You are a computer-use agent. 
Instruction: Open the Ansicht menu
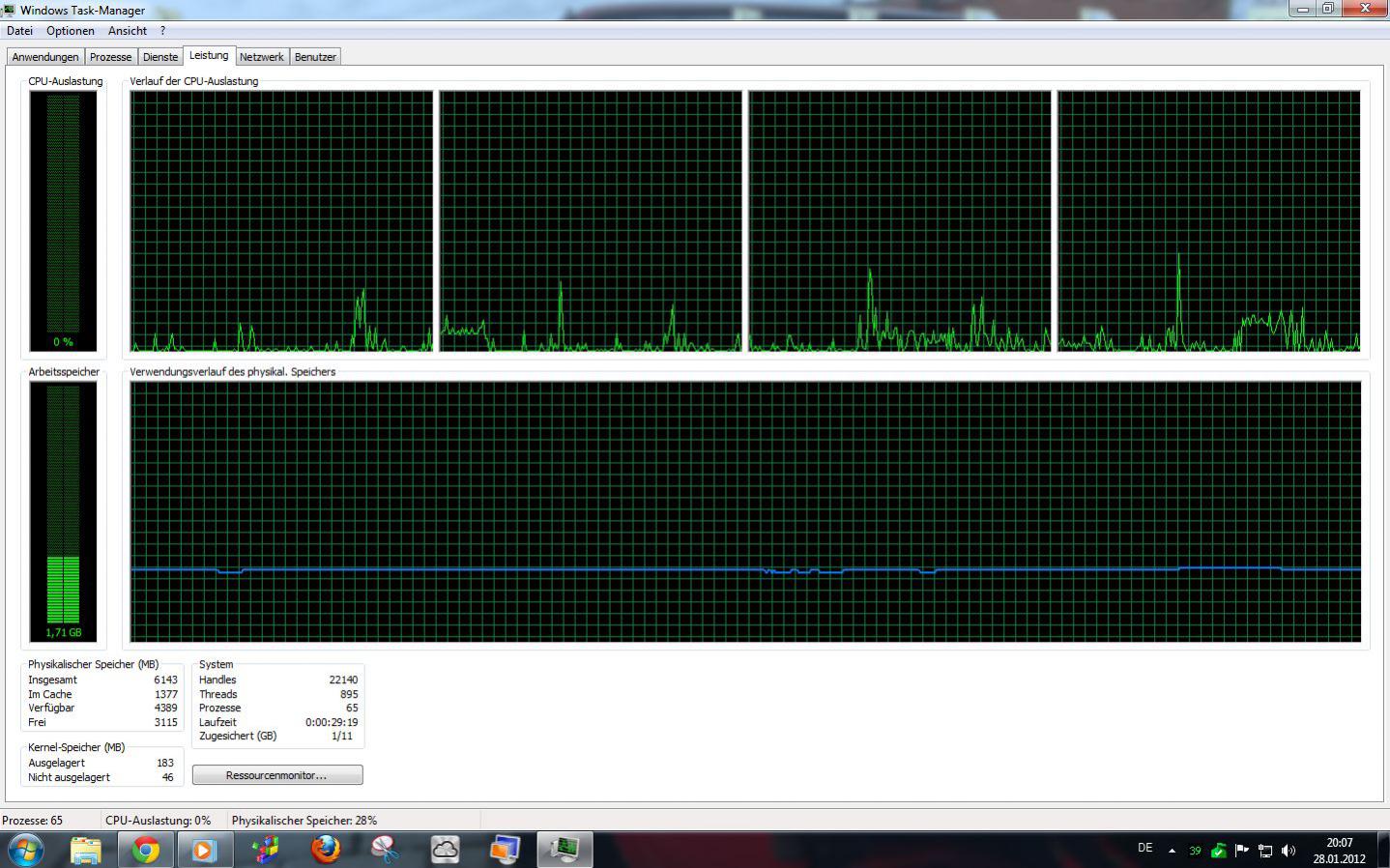(x=128, y=31)
